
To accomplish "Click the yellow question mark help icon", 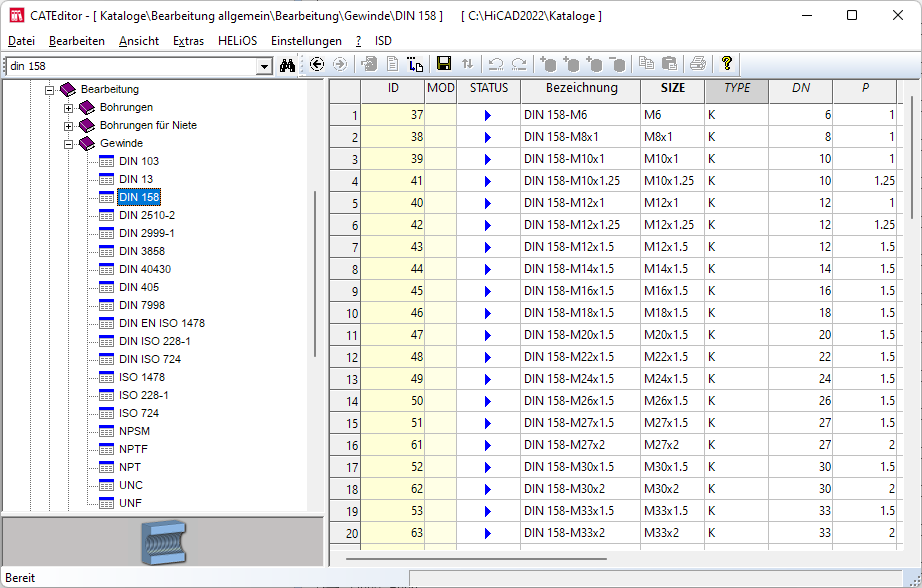I will click(x=727, y=63).
